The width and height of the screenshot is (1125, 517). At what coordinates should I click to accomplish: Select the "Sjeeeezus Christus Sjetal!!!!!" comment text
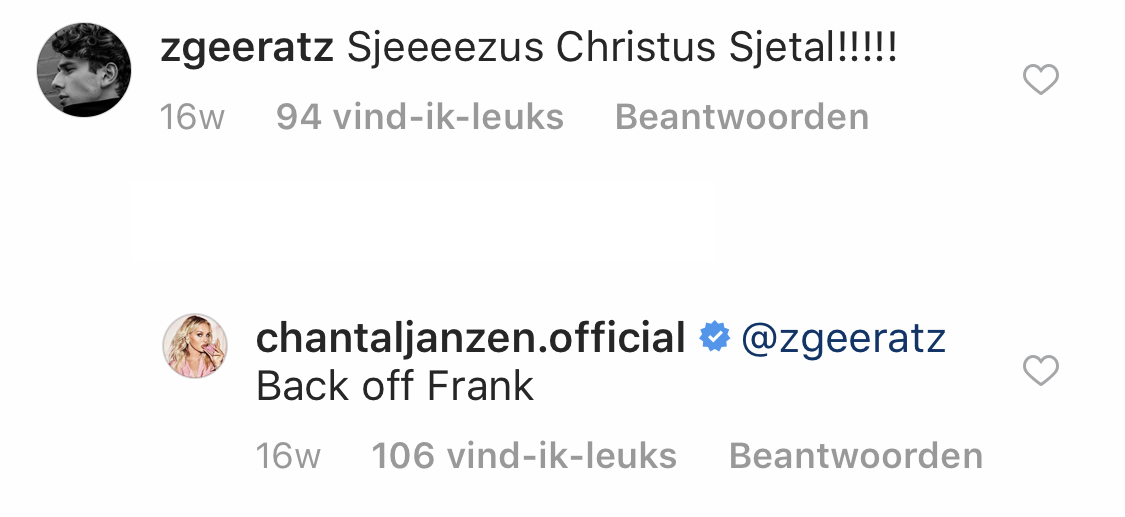[x=622, y=50]
